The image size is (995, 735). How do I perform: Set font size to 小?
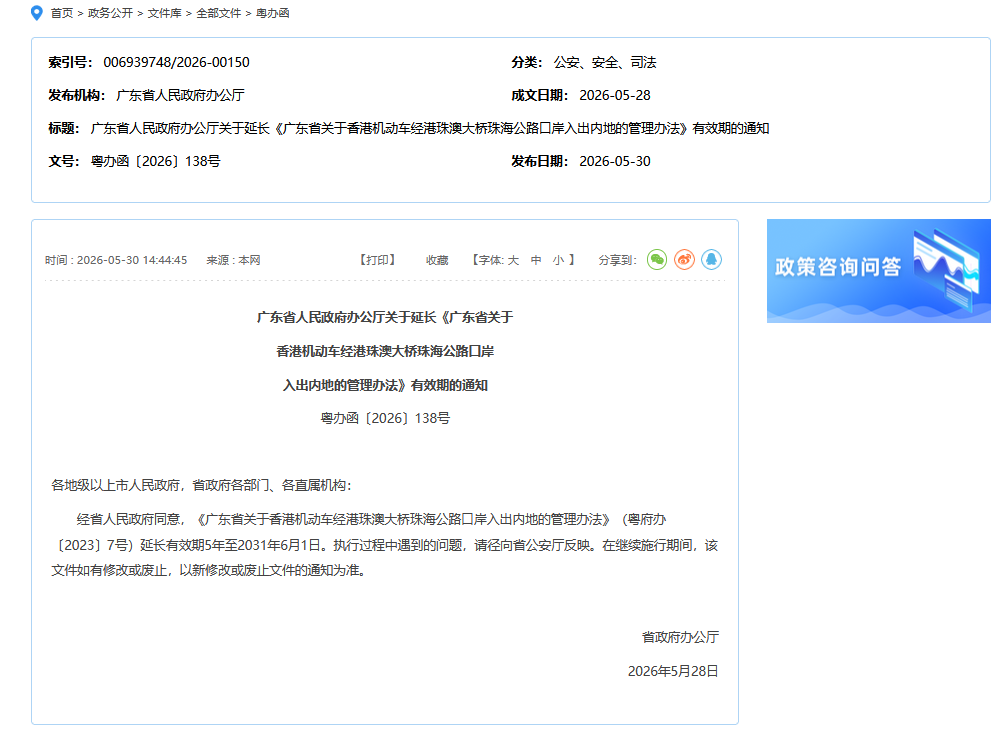558,260
